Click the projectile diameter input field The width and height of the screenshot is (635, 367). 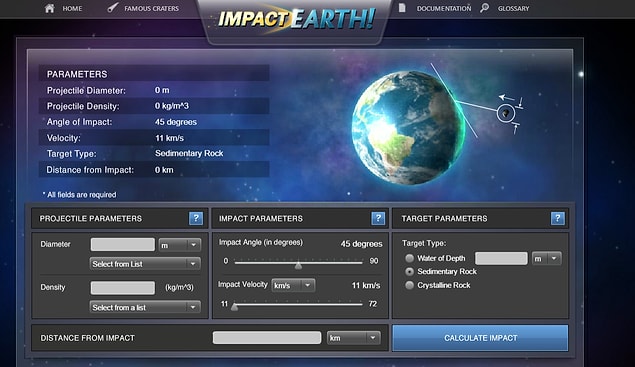pos(123,245)
